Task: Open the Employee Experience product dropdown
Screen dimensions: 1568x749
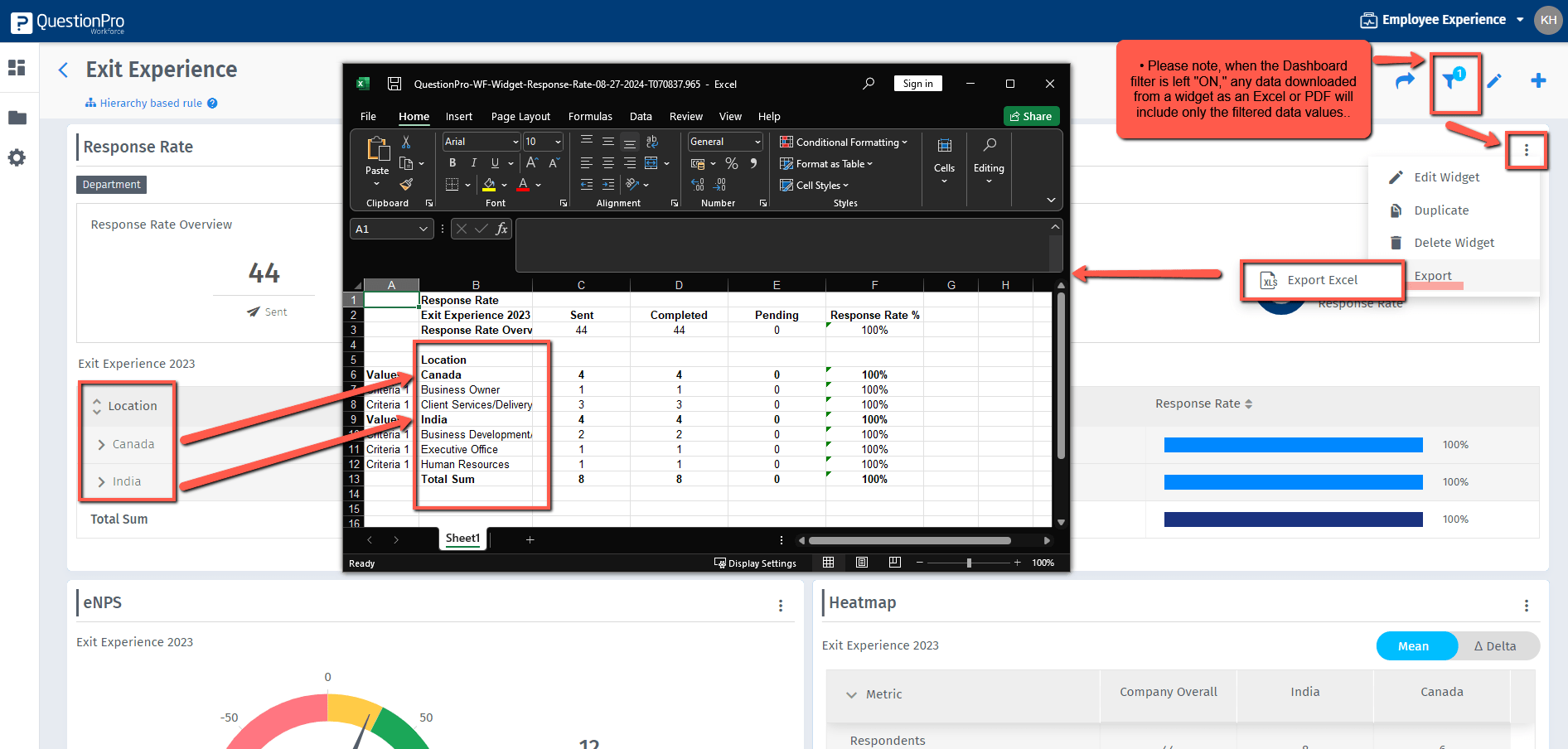Action: click(x=1443, y=20)
